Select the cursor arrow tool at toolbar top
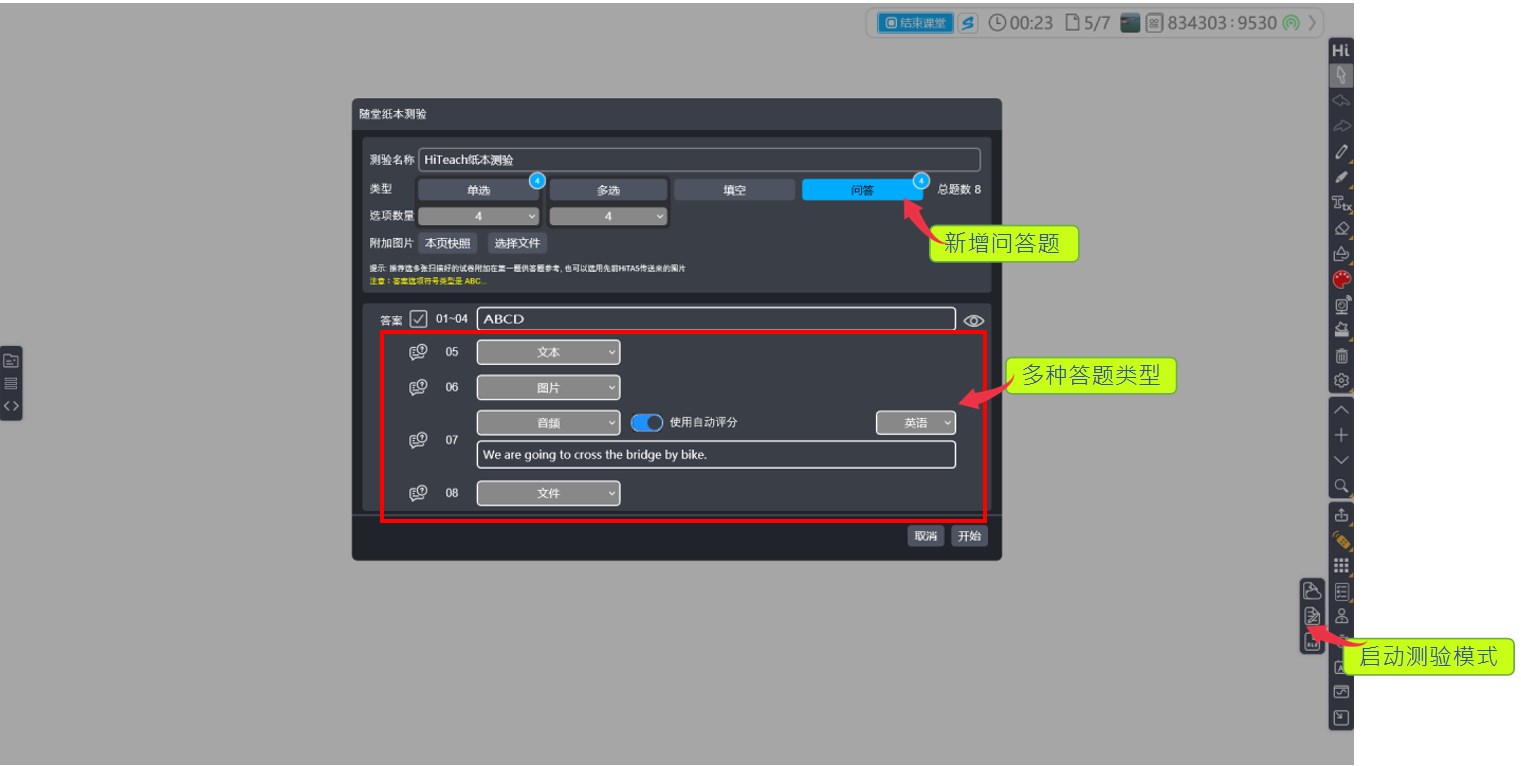This screenshot has height=766, width=1521. pyautogui.click(x=1342, y=75)
